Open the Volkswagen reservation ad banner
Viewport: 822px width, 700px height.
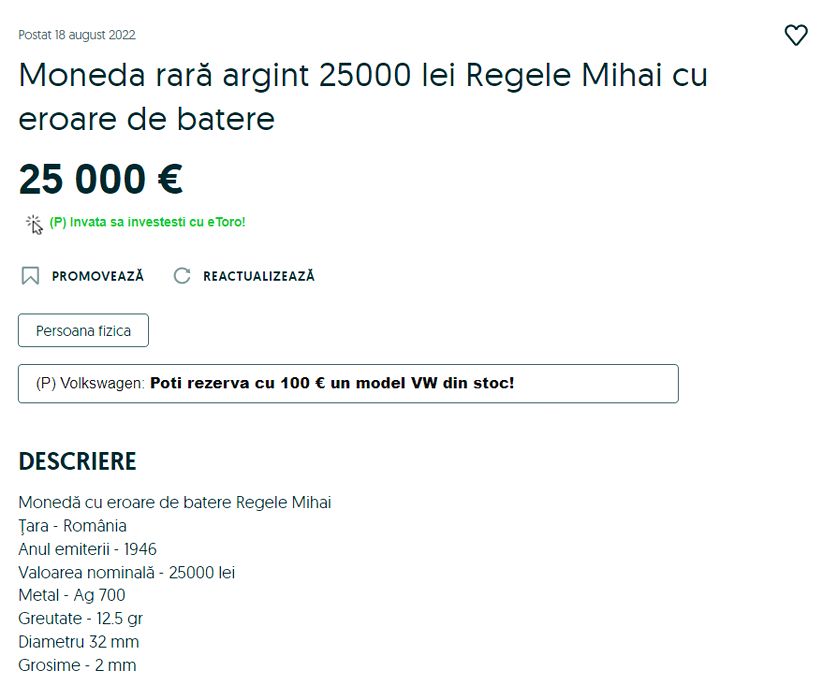[x=348, y=383]
